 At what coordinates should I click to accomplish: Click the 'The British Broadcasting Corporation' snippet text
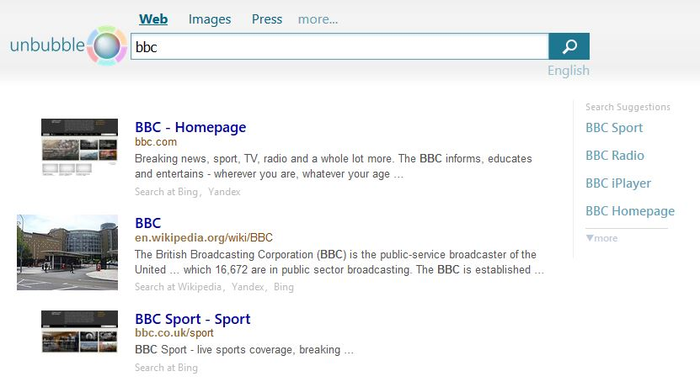[x=339, y=262]
